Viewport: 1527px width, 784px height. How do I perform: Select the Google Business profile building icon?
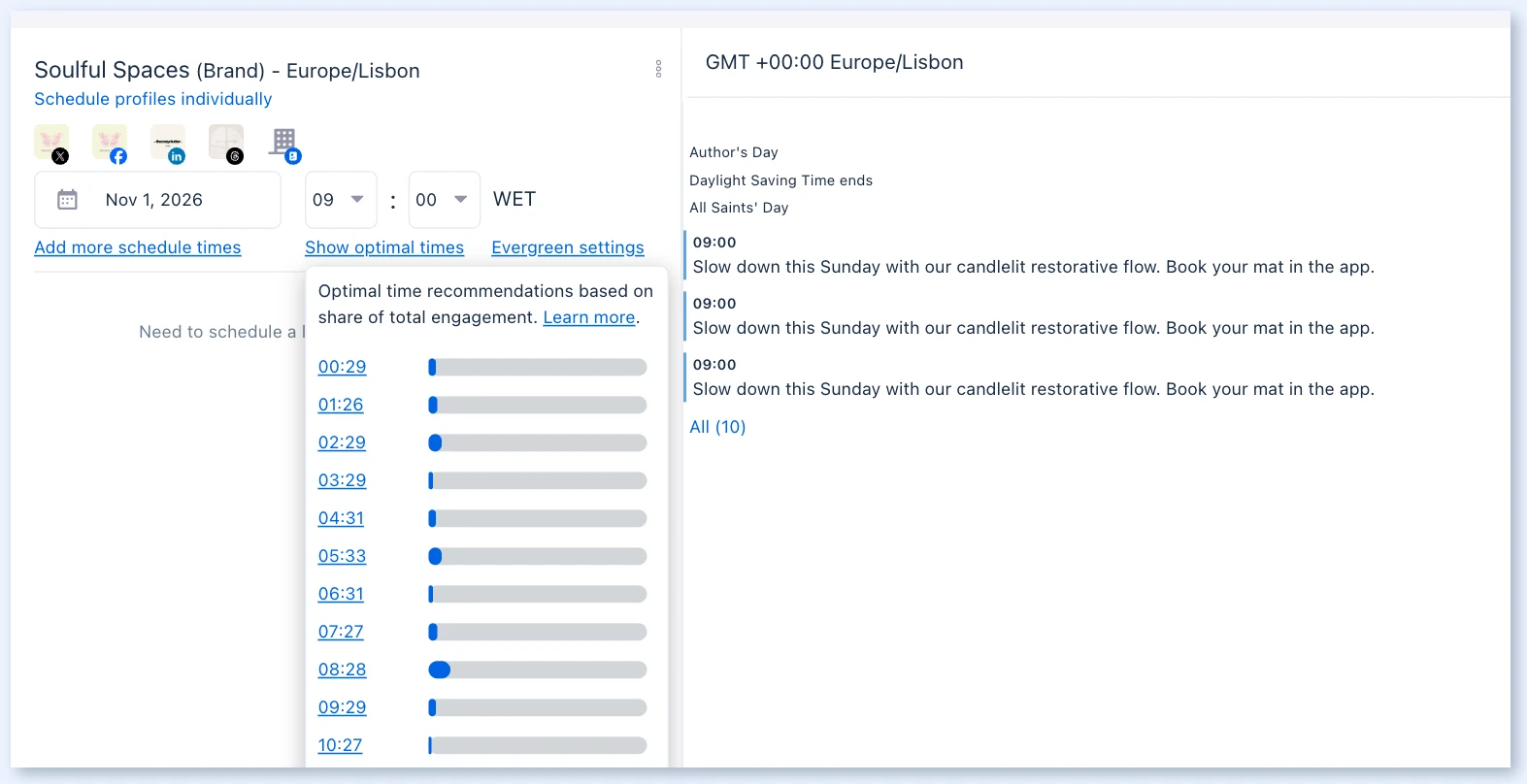[285, 145]
